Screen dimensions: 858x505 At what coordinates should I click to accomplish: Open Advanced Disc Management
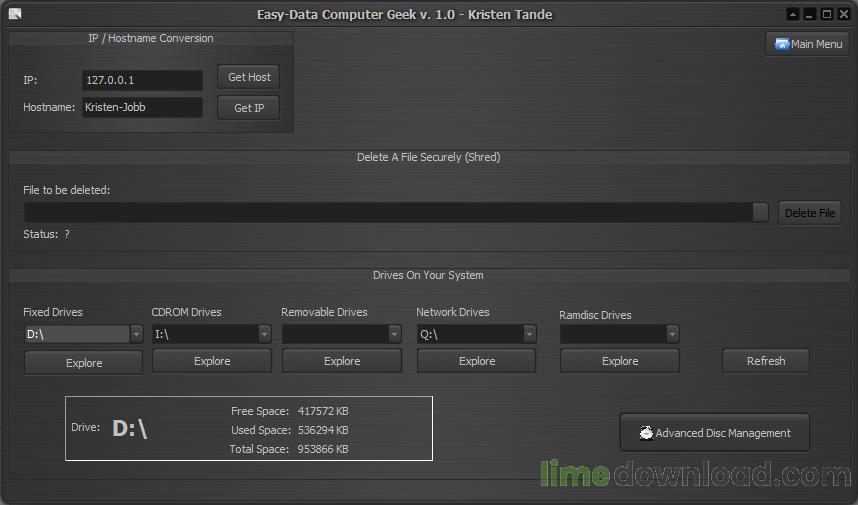pos(715,433)
